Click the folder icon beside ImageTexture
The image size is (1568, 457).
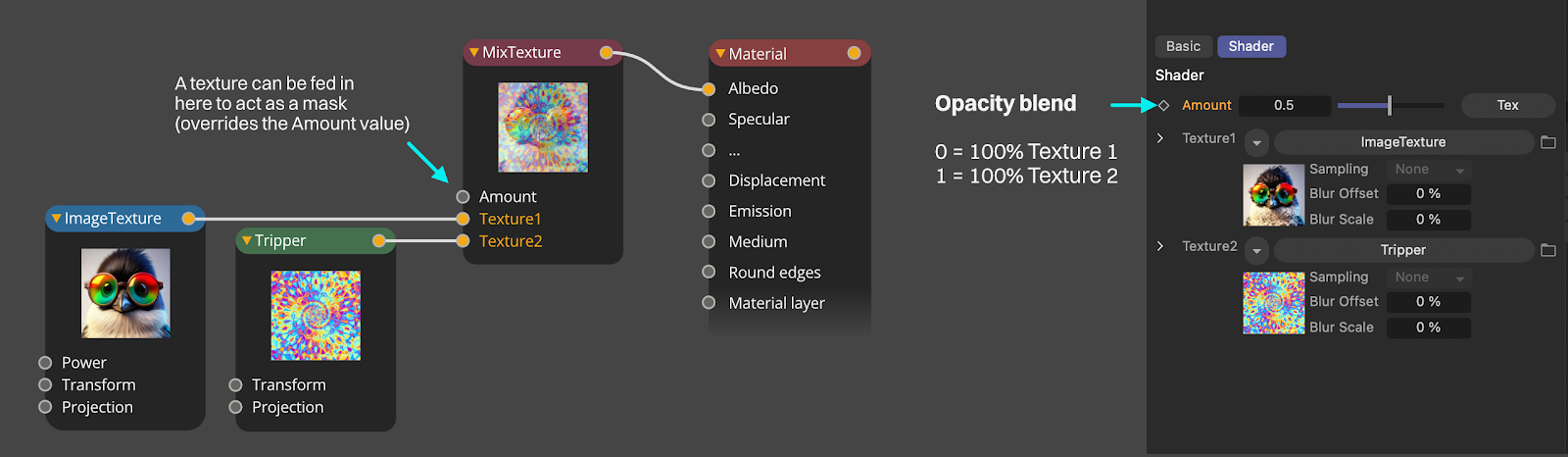pos(1548,142)
